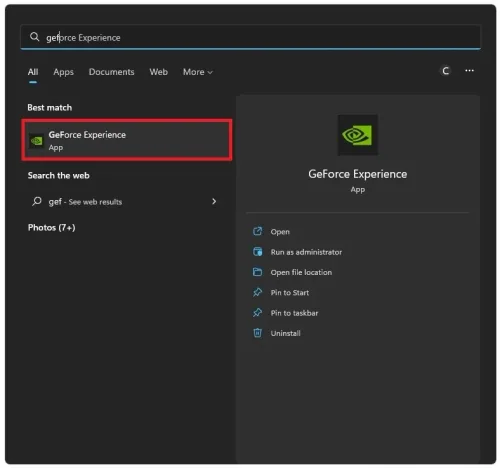This screenshot has height=468, width=500.
Task: Click the search magnifier icon in search box
Action: [x=34, y=37]
